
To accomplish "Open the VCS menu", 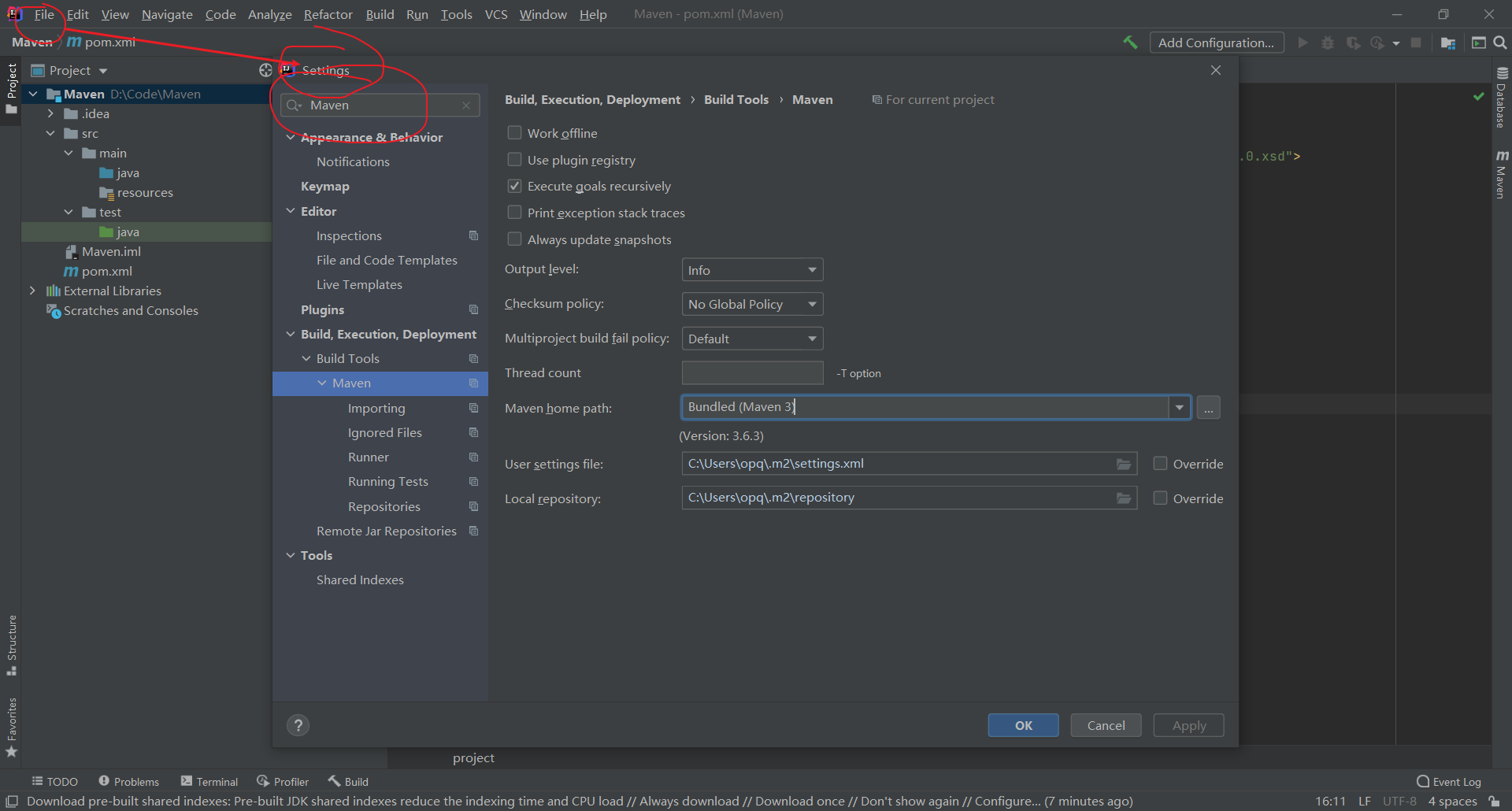I will [x=496, y=14].
